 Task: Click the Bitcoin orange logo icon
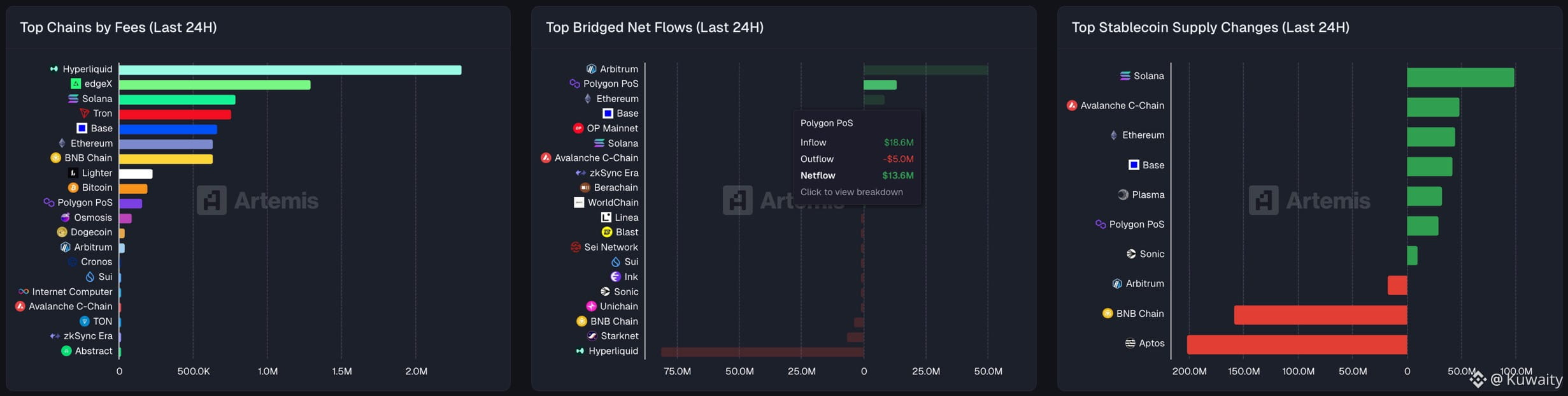pyautogui.click(x=73, y=187)
